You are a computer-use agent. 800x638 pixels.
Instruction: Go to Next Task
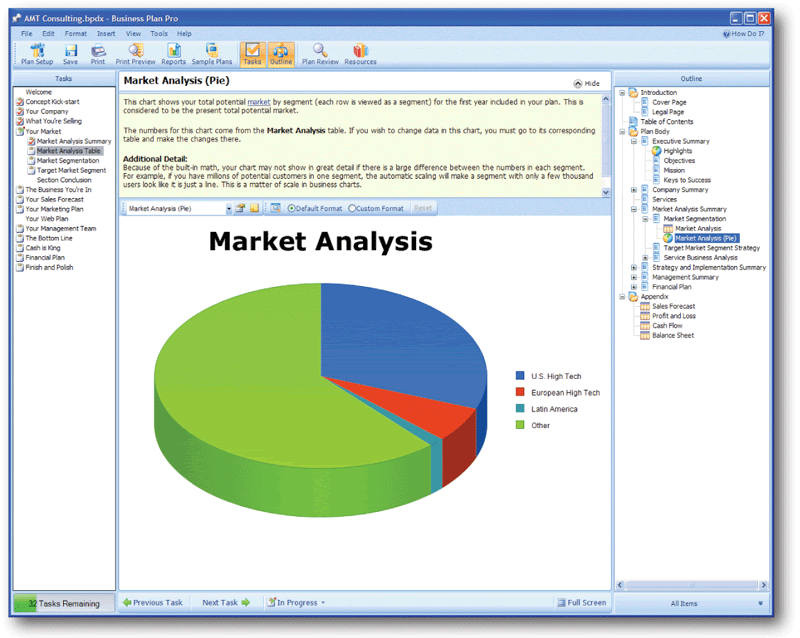(x=226, y=603)
